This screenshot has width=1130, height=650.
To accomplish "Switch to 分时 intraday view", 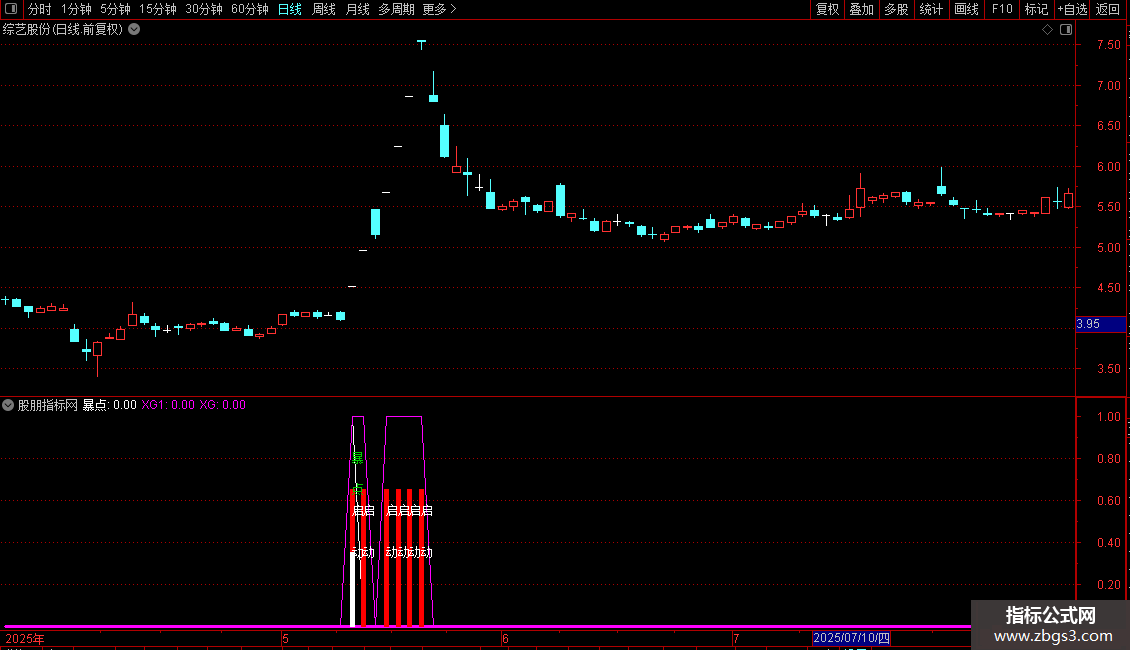I will 40,9.
